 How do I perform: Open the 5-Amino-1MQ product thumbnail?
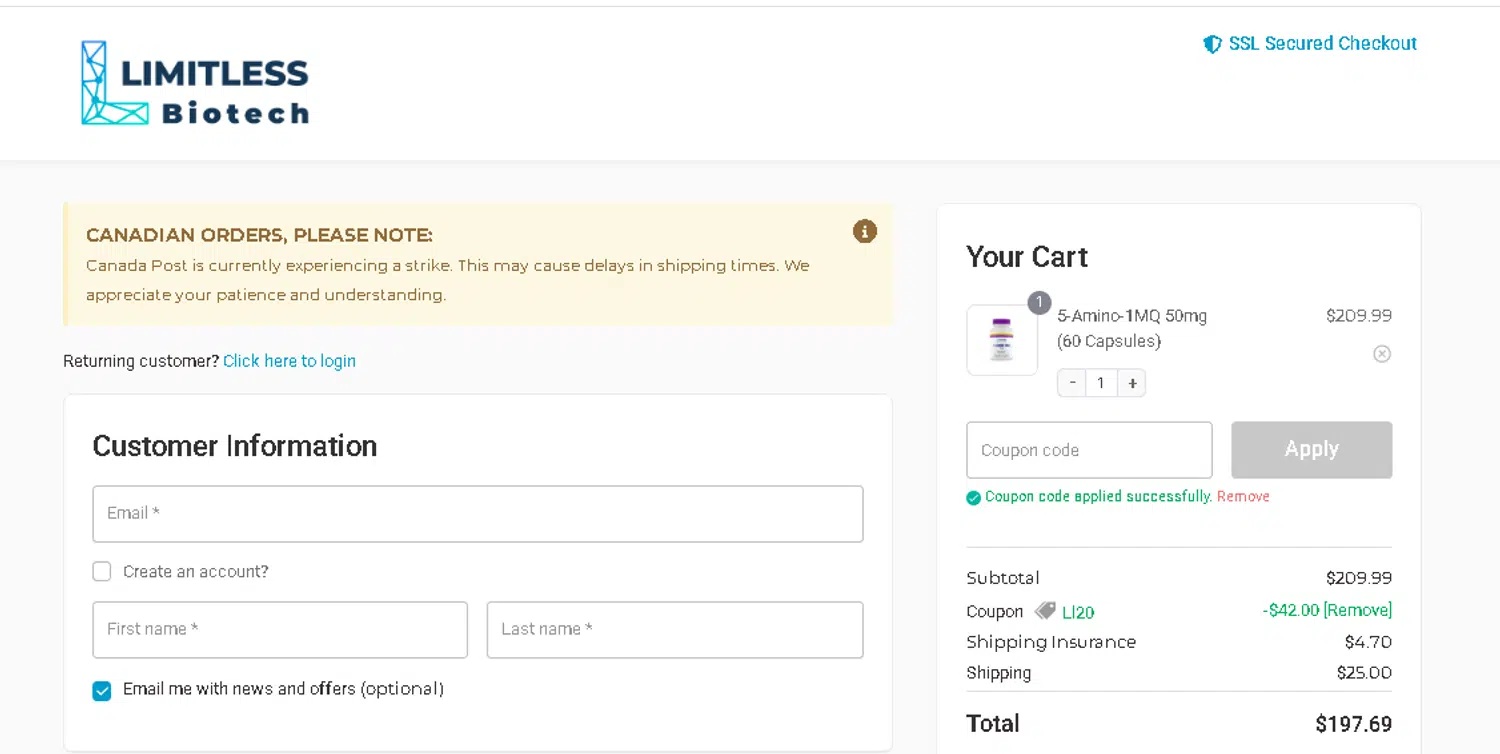click(1002, 340)
